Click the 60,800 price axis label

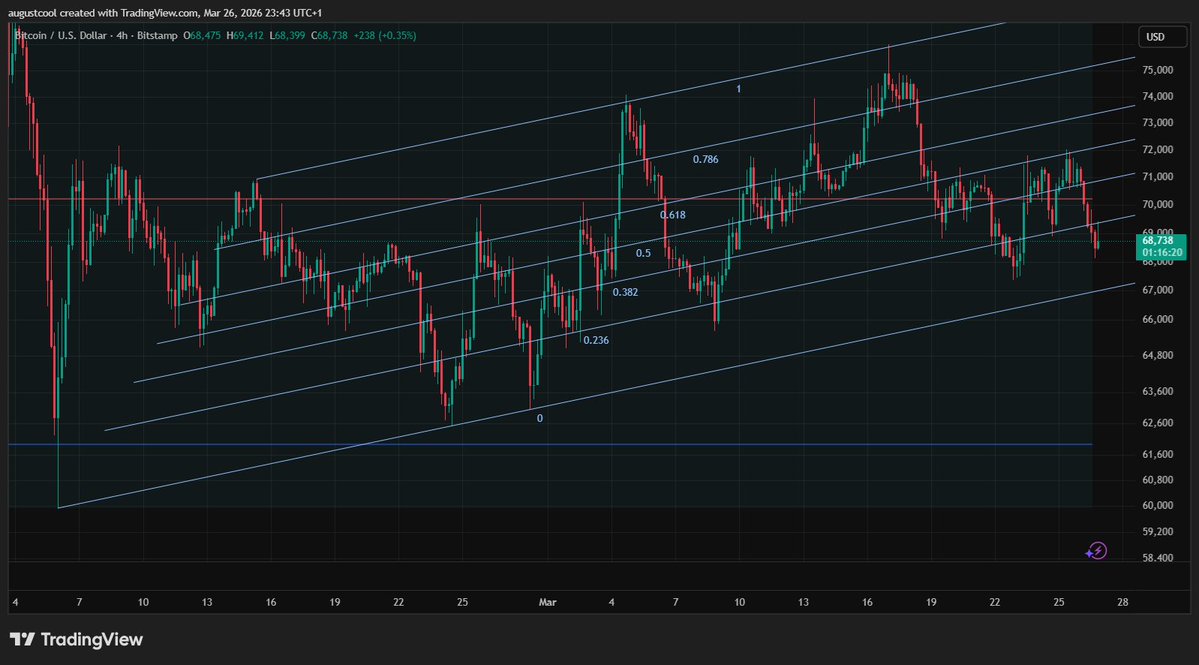point(1158,479)
